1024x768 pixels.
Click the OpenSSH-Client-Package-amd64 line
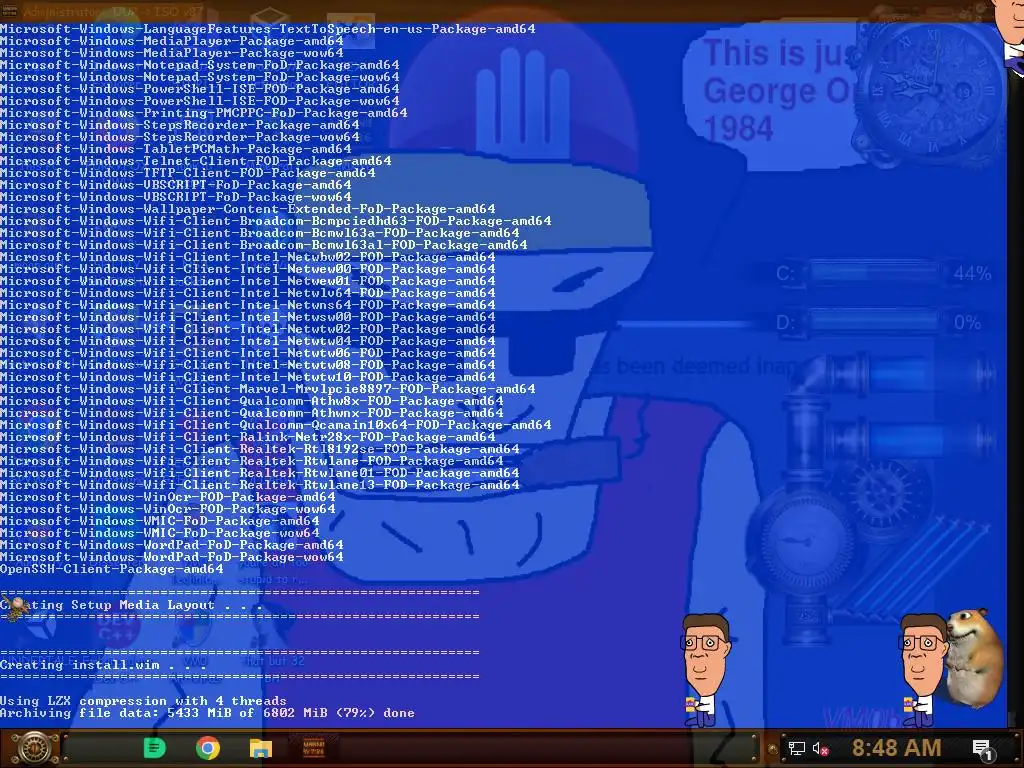tap(112, 569)
